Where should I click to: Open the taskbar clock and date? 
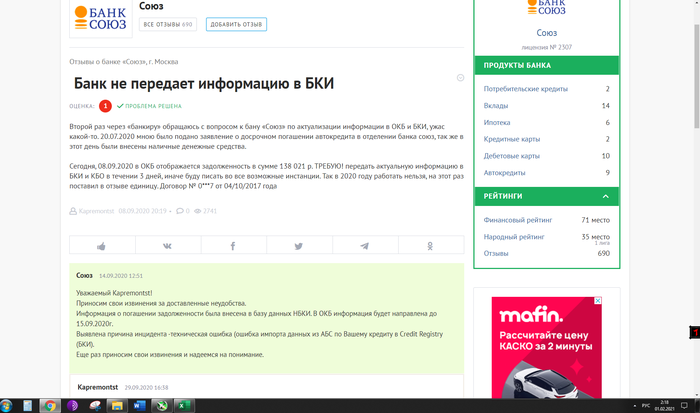[x=664, y=405]
